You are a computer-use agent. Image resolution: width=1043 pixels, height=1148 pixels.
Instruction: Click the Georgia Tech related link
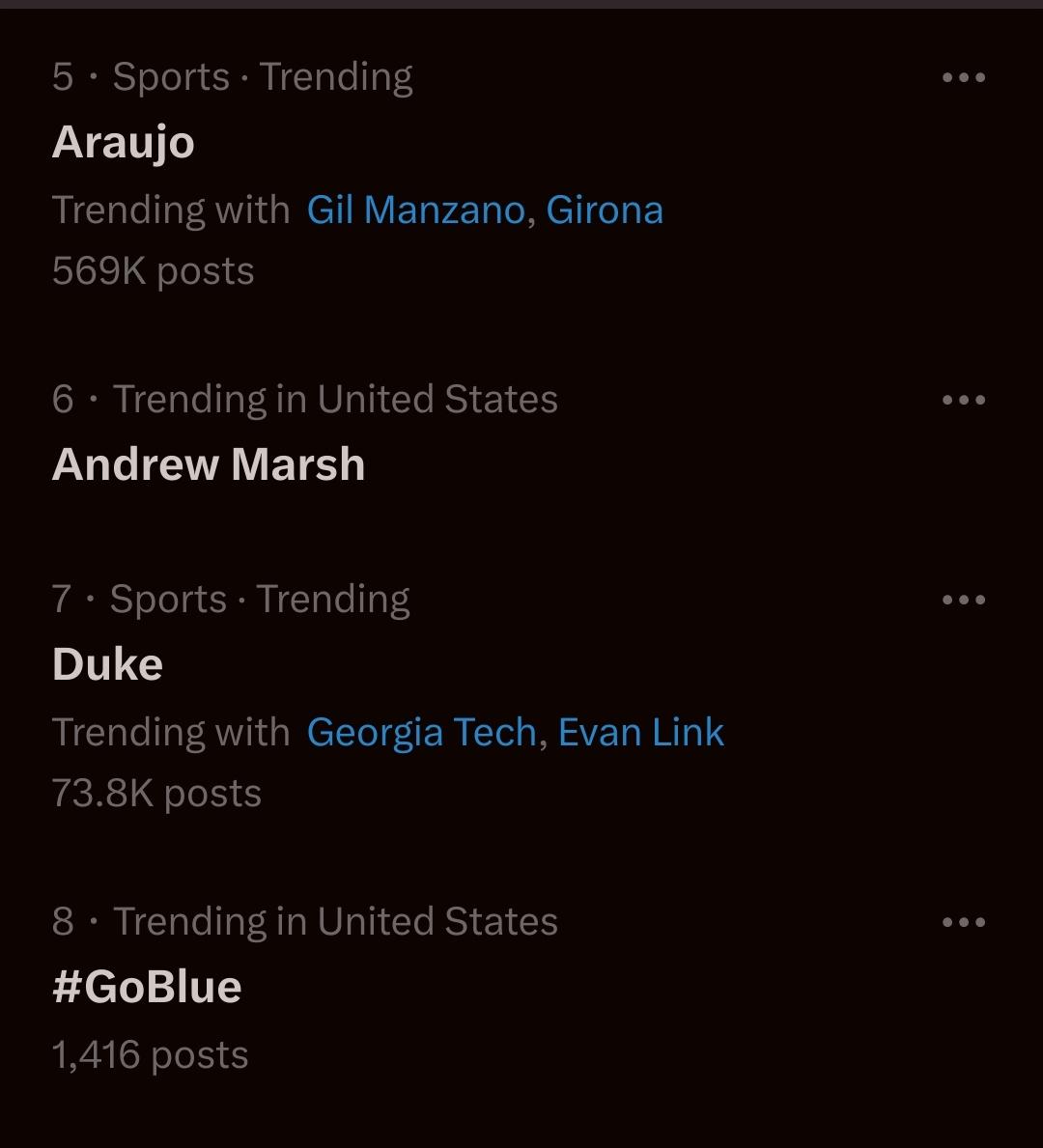(421, 733)
